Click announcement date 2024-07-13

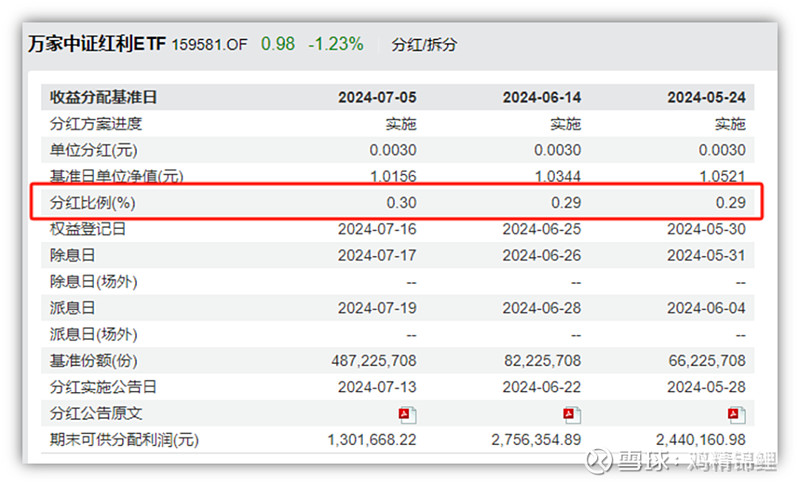click(377, 387)
